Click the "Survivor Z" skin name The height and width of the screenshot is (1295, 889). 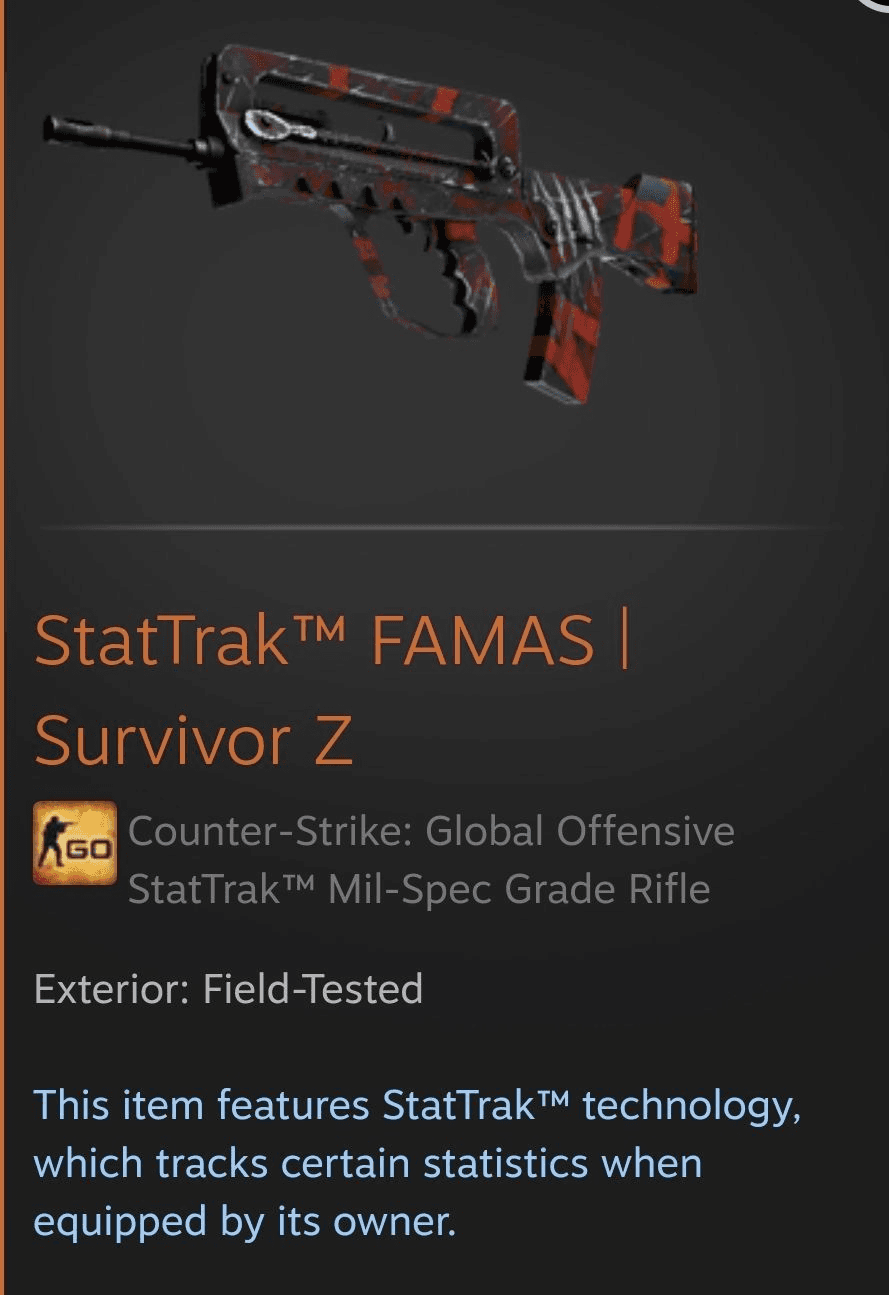click(194, 742)
